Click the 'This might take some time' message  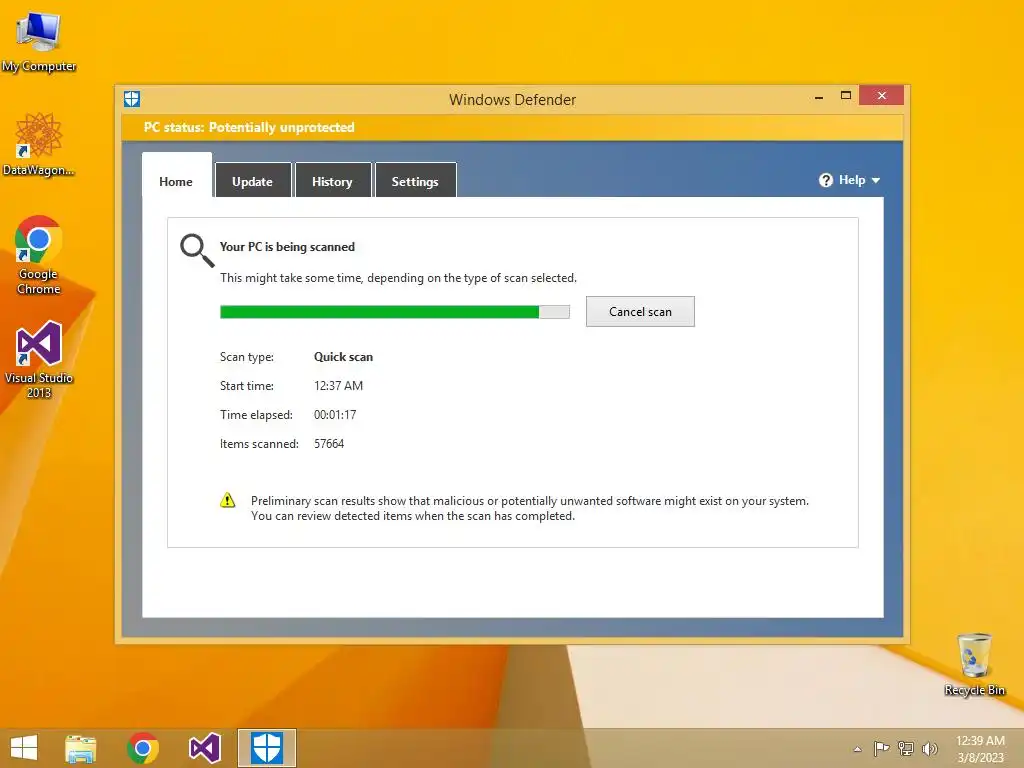(398, 278)
